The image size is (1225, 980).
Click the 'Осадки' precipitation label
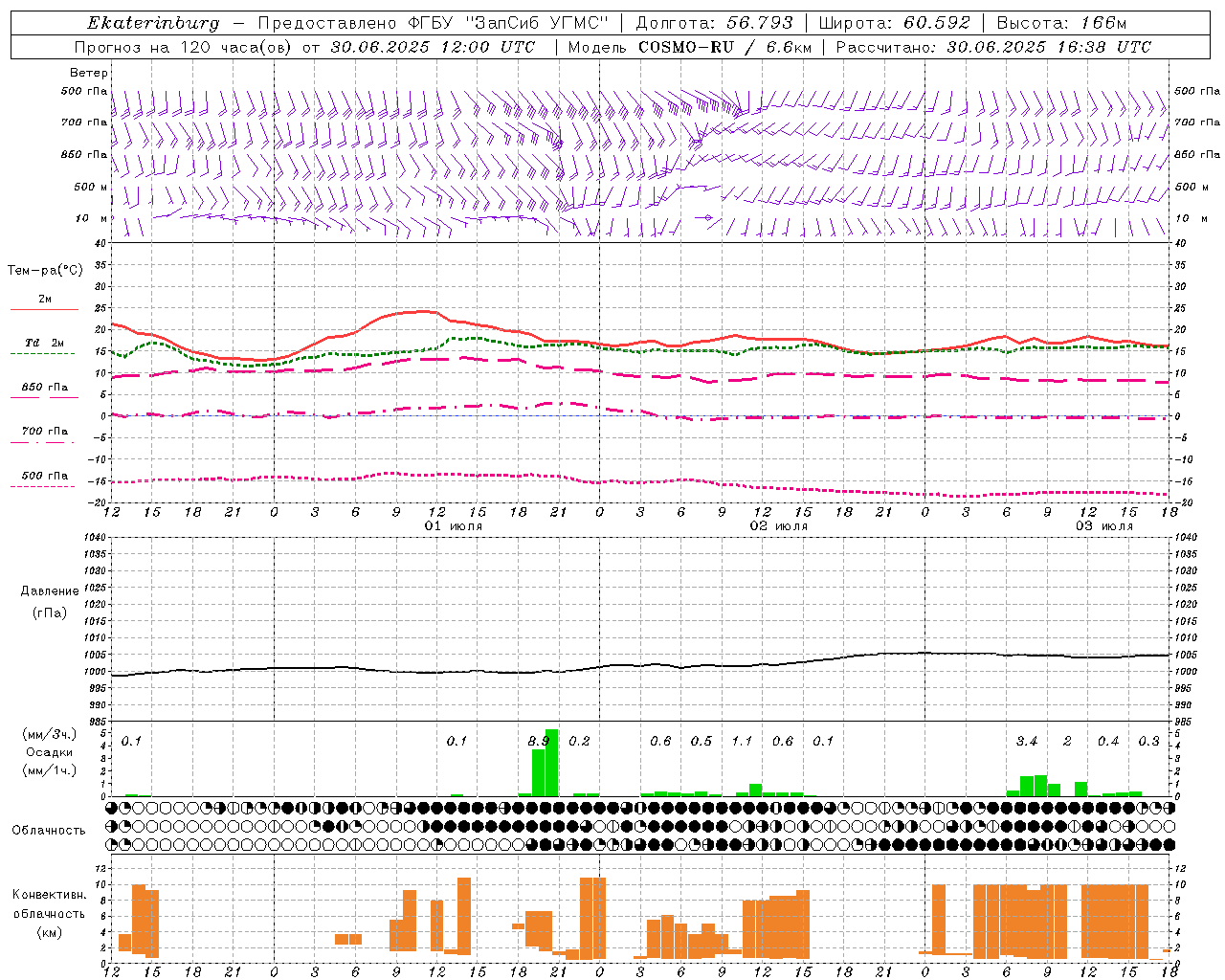(x=49, y=752)
